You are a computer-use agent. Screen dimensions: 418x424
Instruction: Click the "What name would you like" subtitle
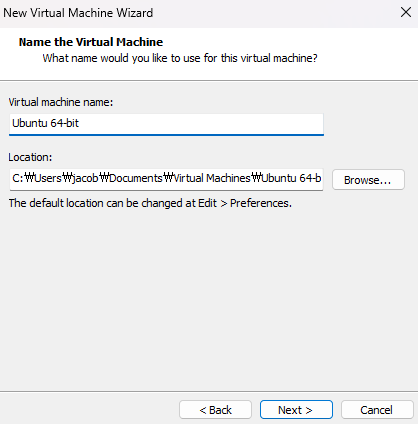tap(180, 58)
